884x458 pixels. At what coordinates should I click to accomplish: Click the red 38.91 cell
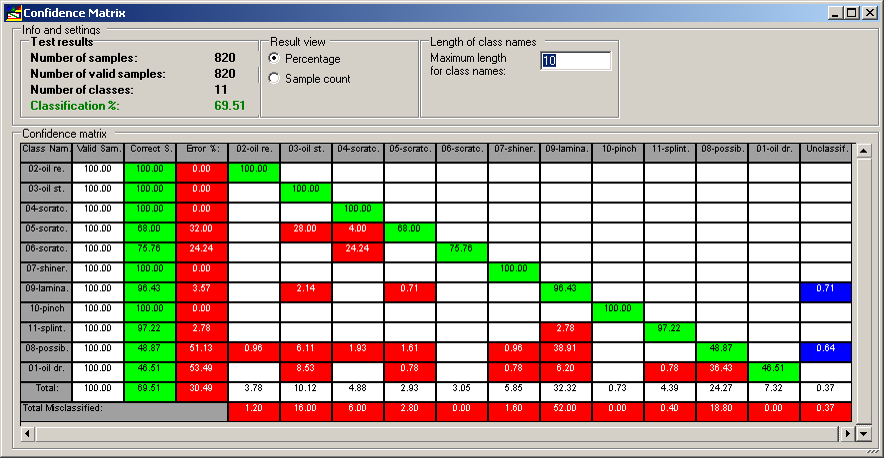(x=565, y=352)
